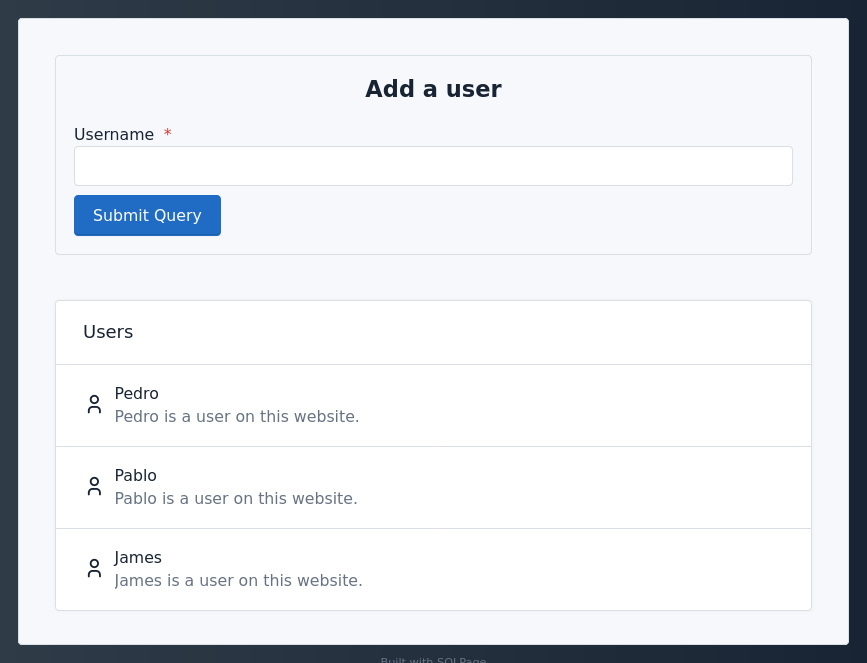The image size is (867, 663).
Task: Click the person icon beside Pablo
Action: pyautogui.click(x=94, y=486)
